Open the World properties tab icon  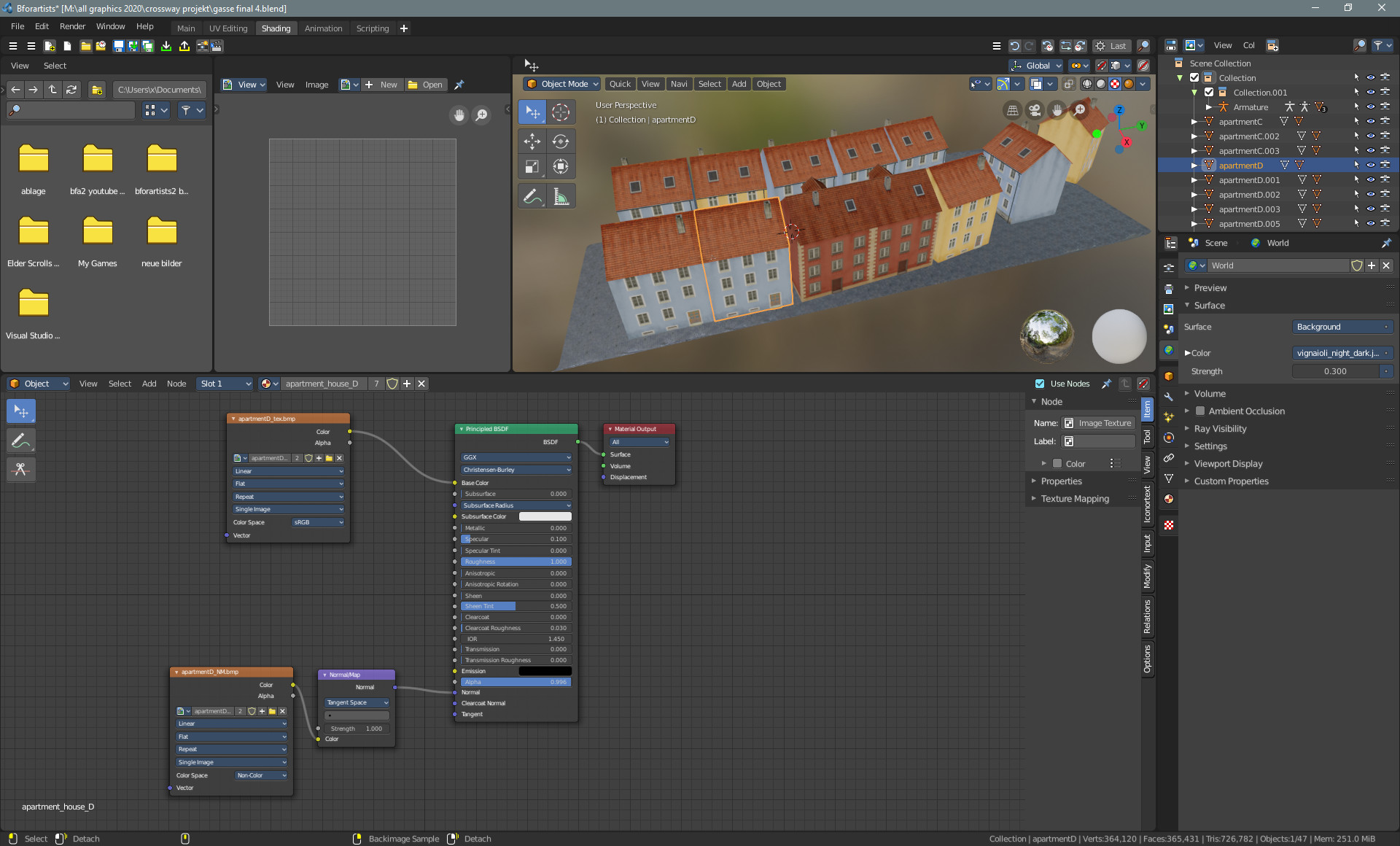(x=1169, y=350)
